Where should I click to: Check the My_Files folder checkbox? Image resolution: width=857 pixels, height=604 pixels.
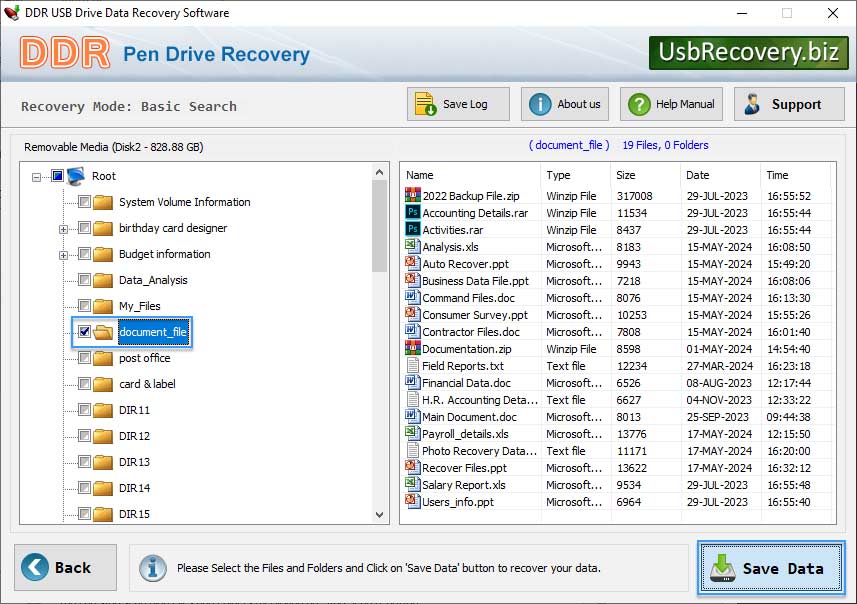pos(84,306)
